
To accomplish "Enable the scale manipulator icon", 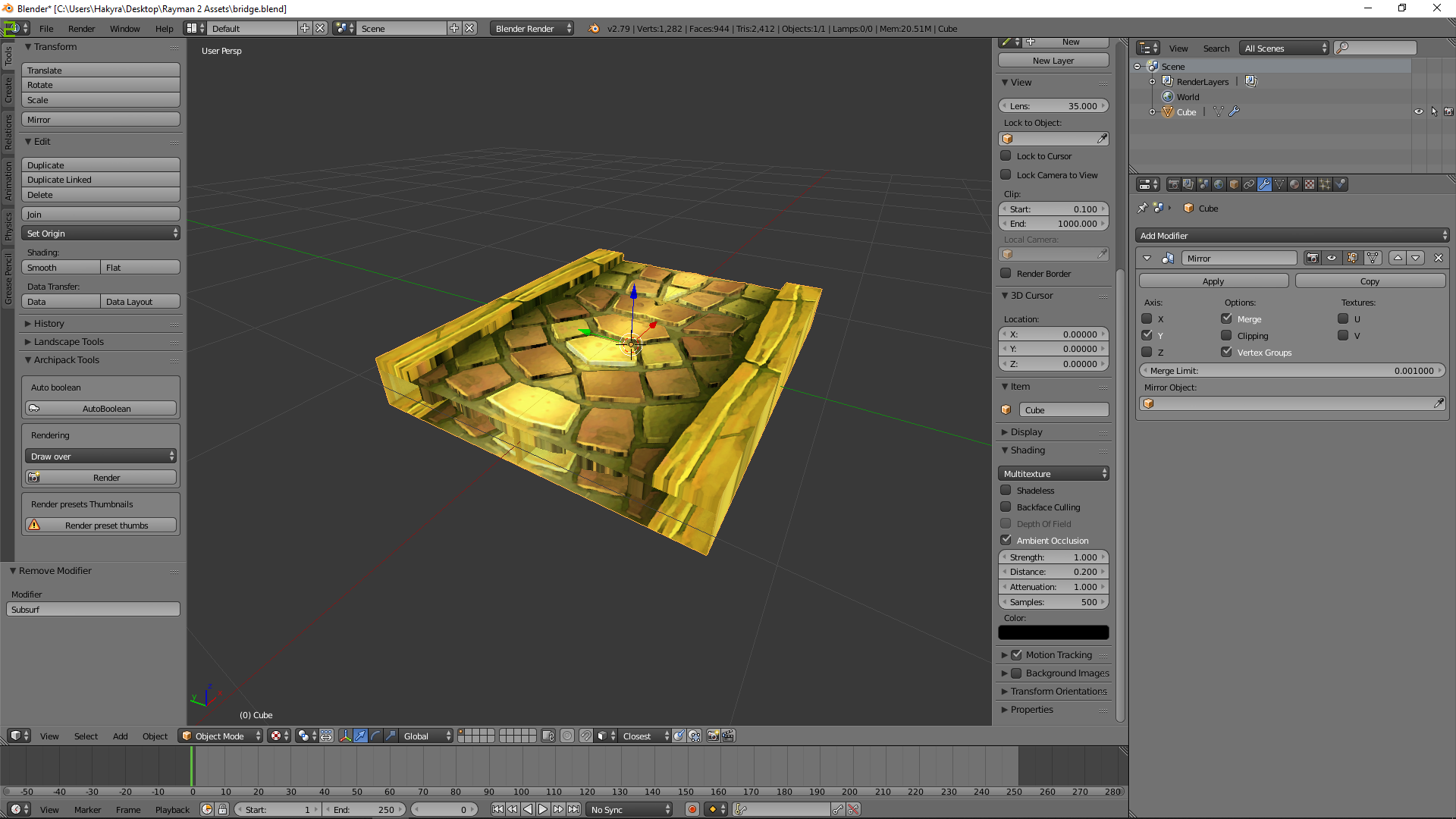I will coord(391,736).
